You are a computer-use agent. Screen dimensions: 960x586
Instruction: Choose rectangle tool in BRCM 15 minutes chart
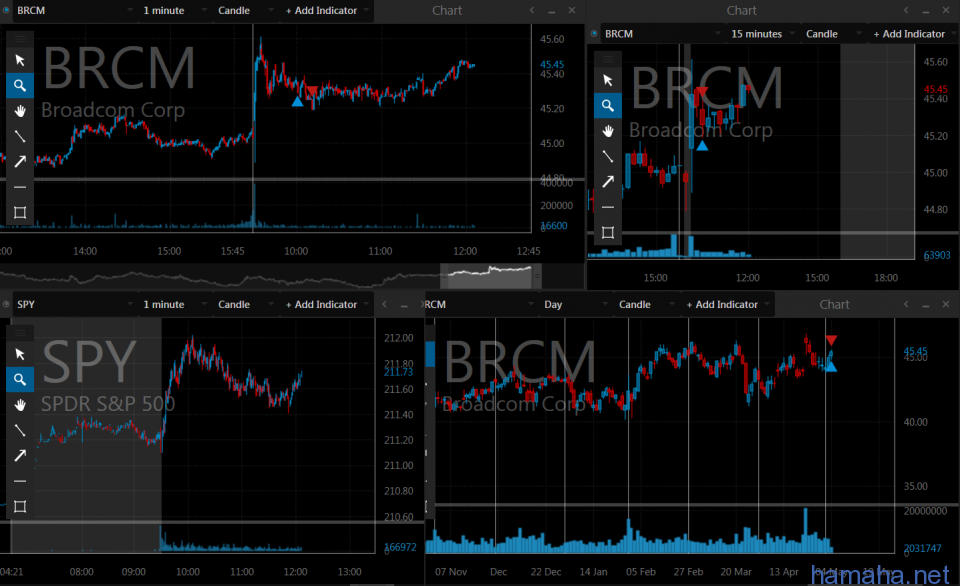[607, 233]
